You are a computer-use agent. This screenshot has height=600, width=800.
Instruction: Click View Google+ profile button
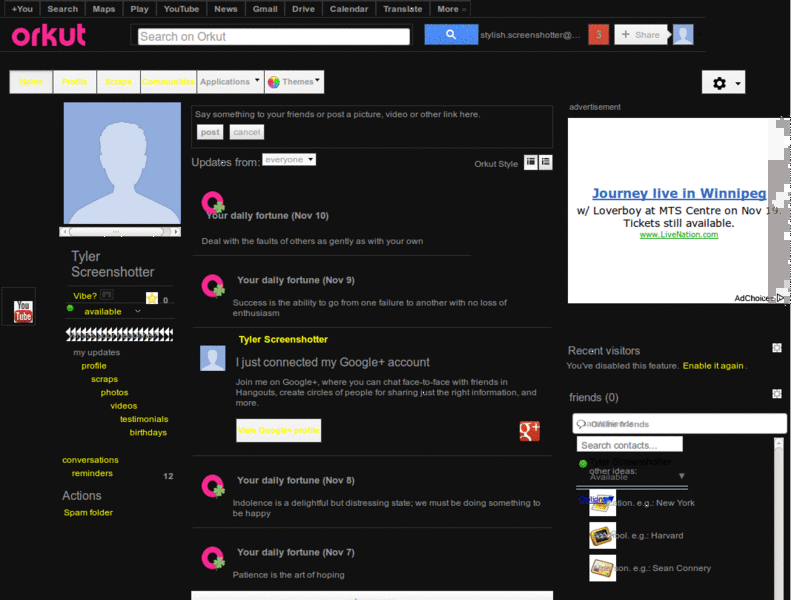point(279,431)
